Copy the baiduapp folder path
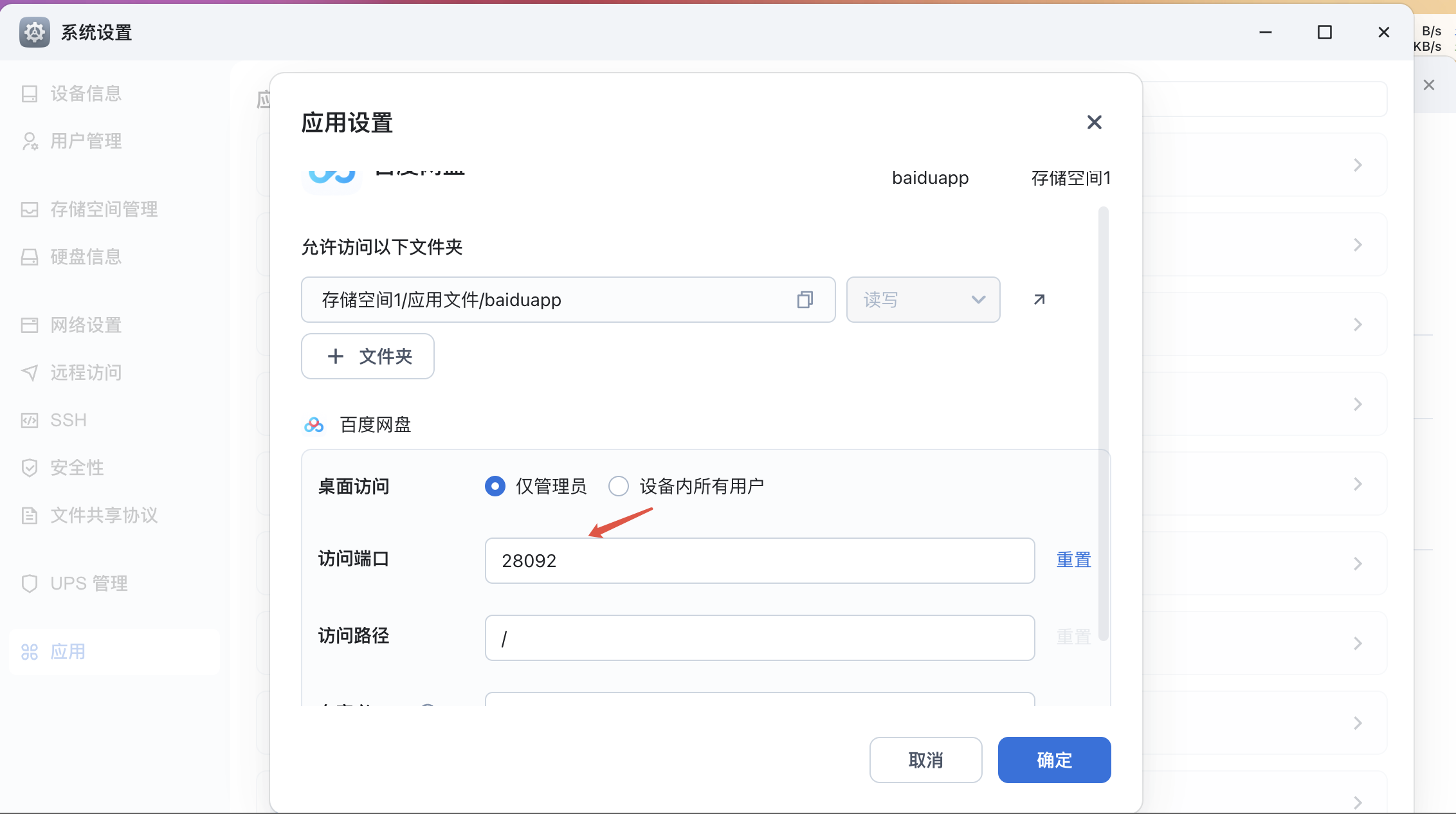 pos(805,300)
